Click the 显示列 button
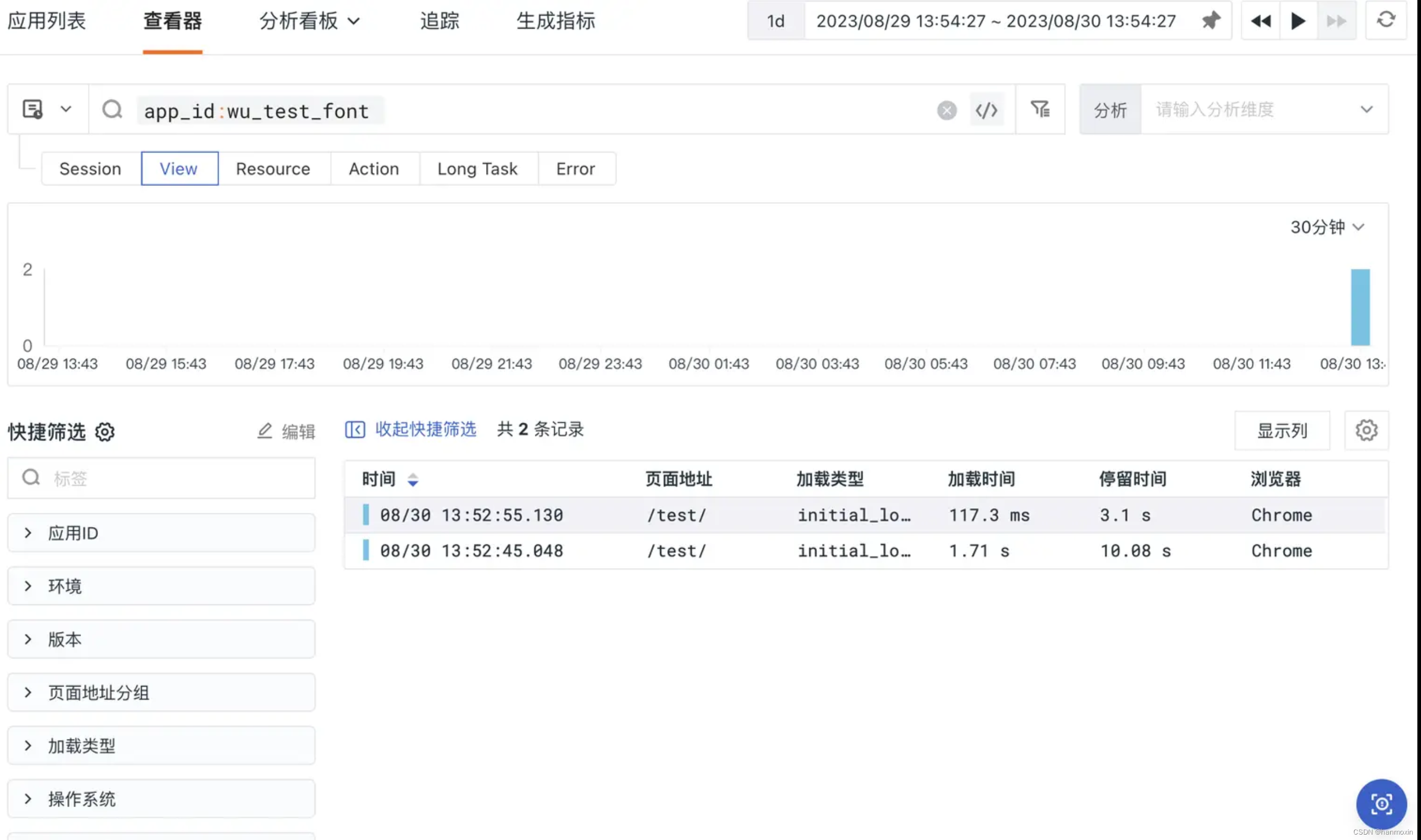Viewport: 1421px width, 840px height. (1281, 430)
